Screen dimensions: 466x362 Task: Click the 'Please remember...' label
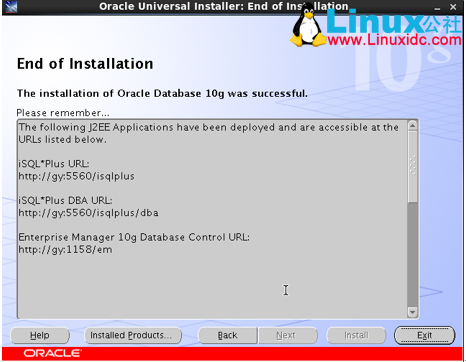point(63,113)
